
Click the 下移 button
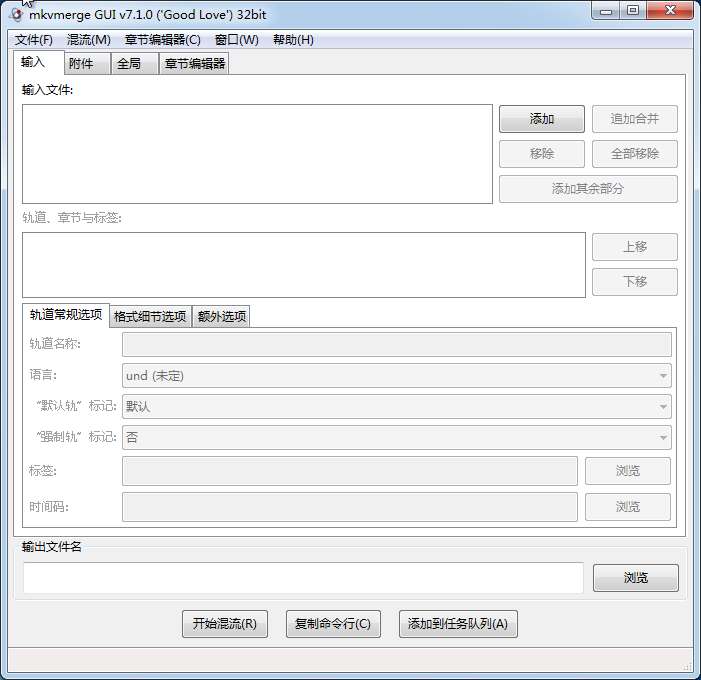point(635,282)
